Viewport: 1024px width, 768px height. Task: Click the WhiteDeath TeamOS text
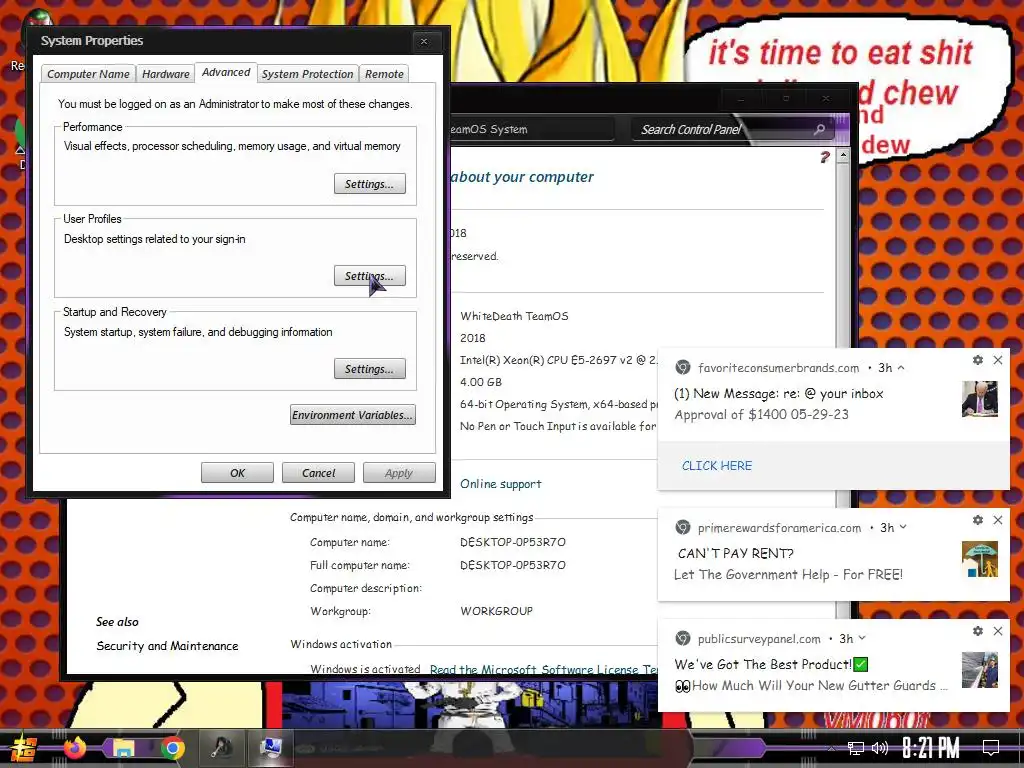[514, 316]
